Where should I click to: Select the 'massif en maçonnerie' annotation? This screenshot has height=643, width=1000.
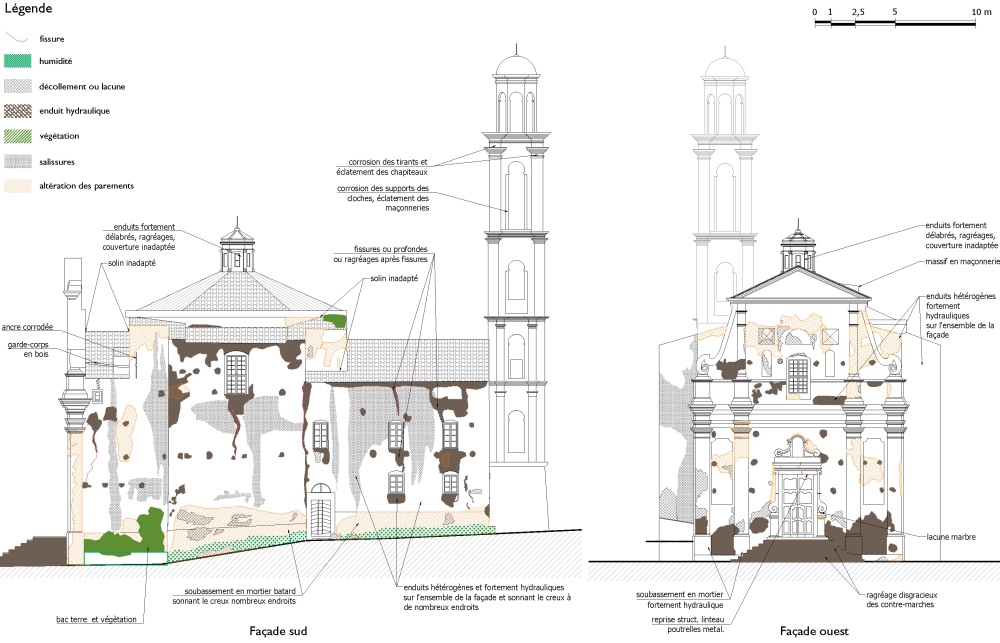click(x=962, y=262)
